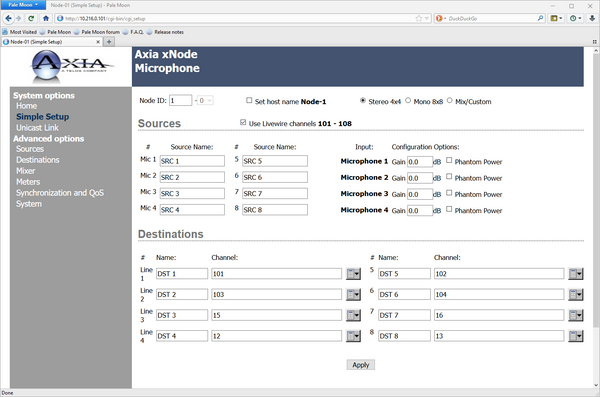
Task: Edit DST 3 channel field 15
Action: pyautogui.click(x=276, y=315)
